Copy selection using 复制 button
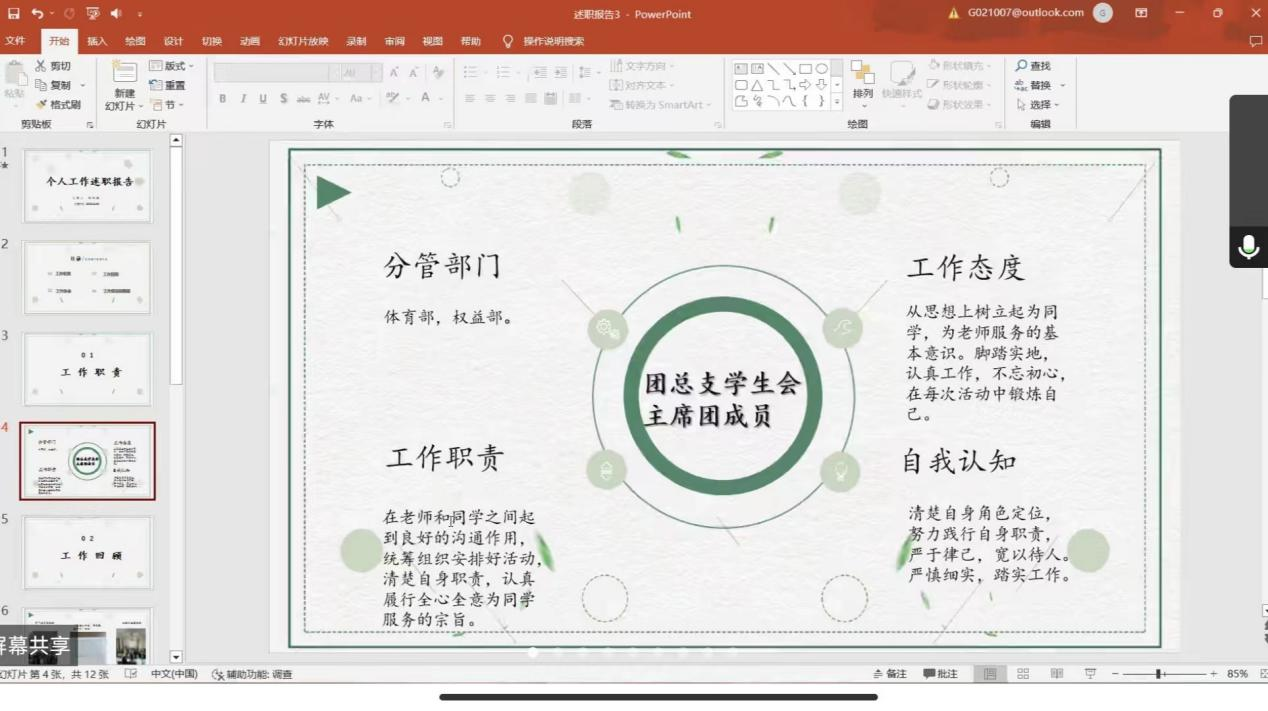 53,85
